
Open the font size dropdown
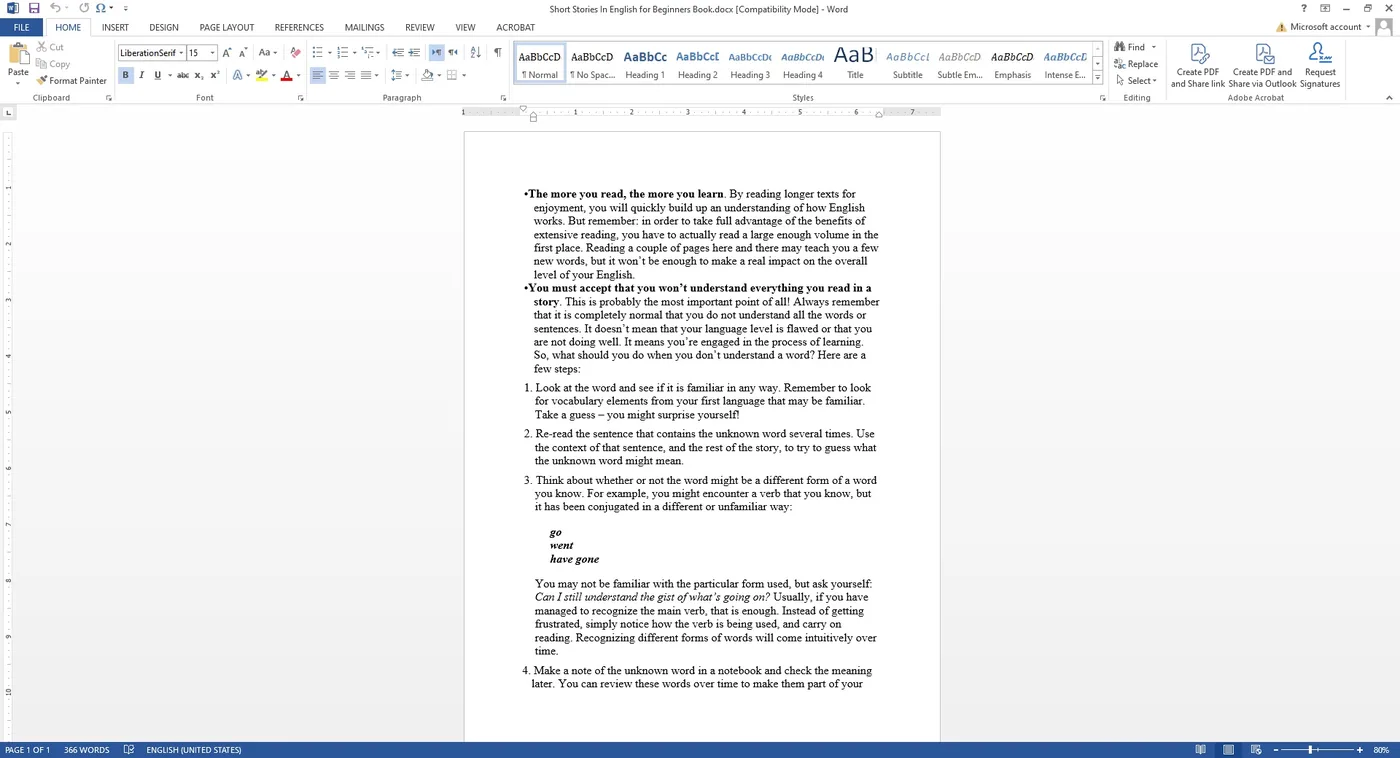[x=212, y=53]
